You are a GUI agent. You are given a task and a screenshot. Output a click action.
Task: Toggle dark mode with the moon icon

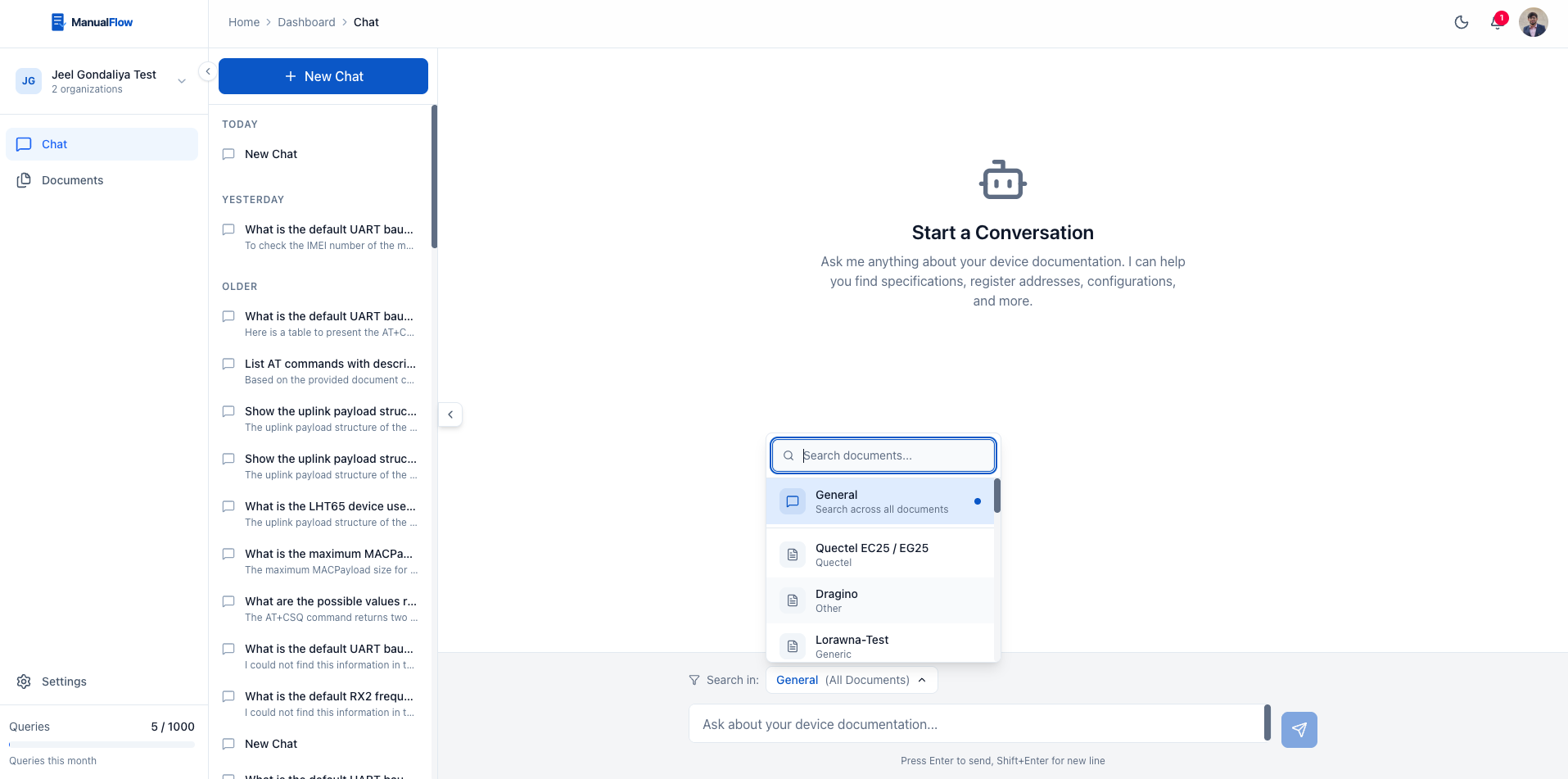coord(1462,22)
